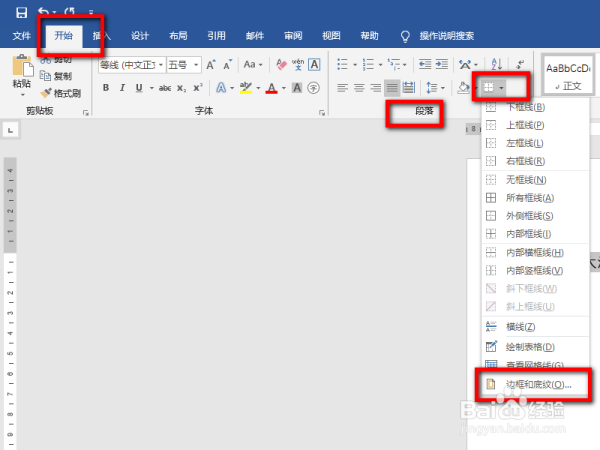The width and height of the screenshot is (600, 450).
Task: Click the Paste (粘贴) clipboard icon
Action: (x=22, y=65)
